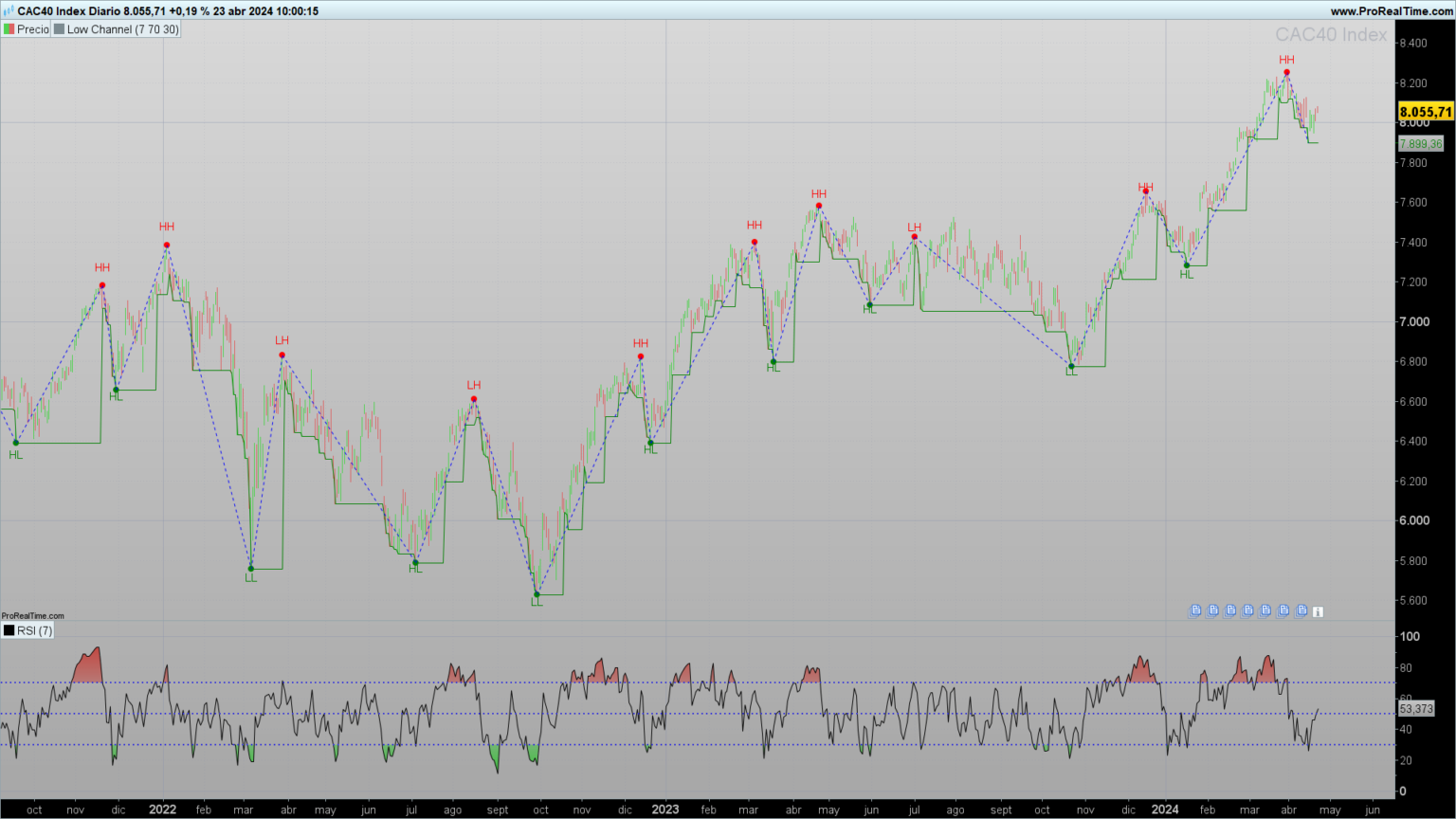Viewport: 1456px width, 819px height.
Task: Click the 20 label on the RSI axis
Action: pyautogui.click(x=1407, y=761)
